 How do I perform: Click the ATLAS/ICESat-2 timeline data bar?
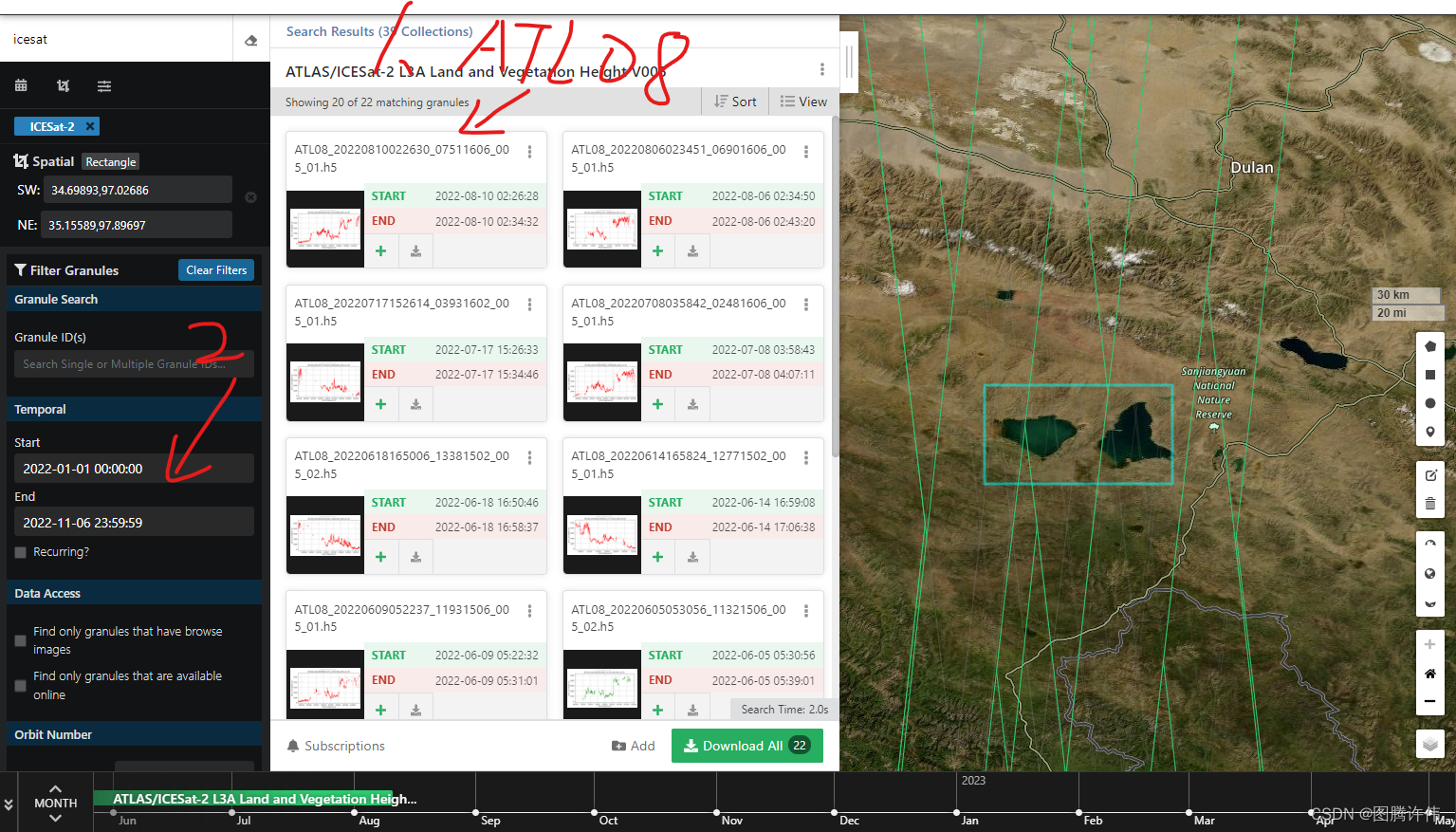click(x=243, y=799)
